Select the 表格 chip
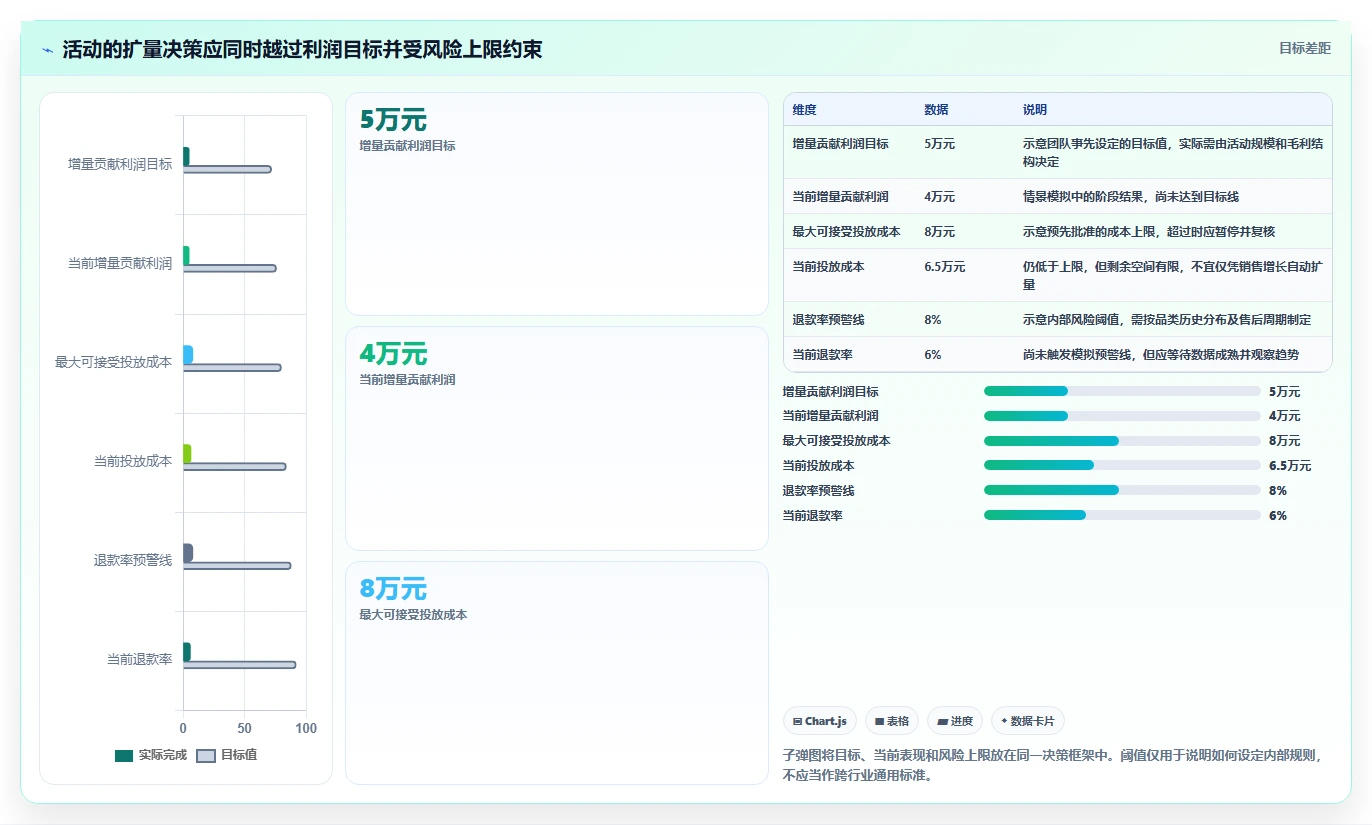The image size is (1372, 825). 892,721
